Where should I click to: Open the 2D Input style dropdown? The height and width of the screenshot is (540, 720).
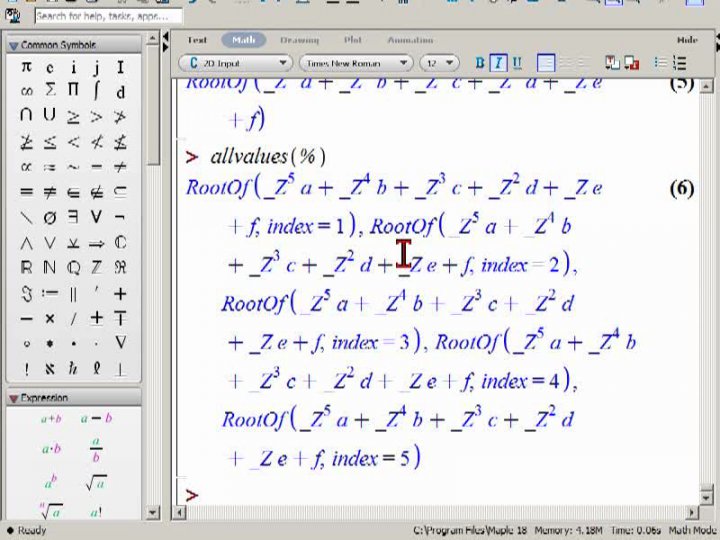point(236,63)
